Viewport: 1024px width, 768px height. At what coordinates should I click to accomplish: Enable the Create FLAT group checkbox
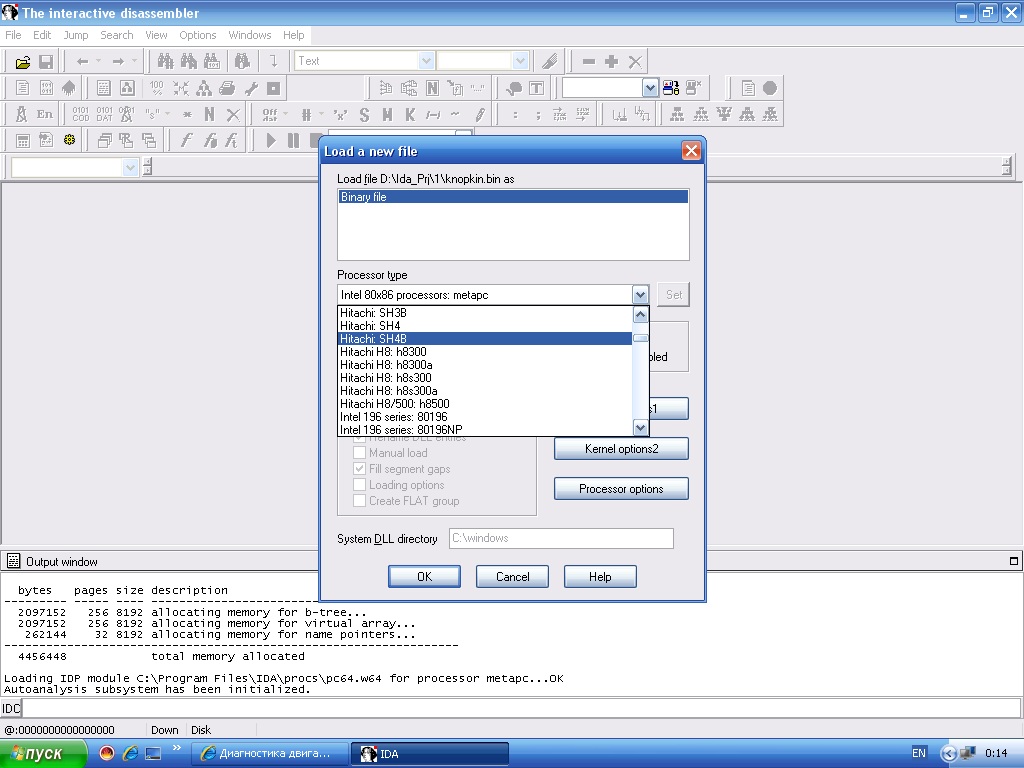[x=360, y=501]
